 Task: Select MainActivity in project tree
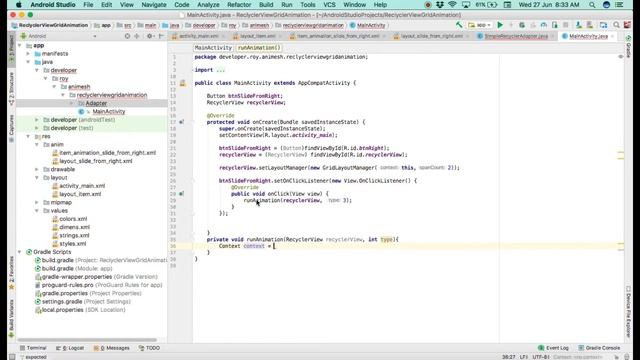click(x=109, y=111)
